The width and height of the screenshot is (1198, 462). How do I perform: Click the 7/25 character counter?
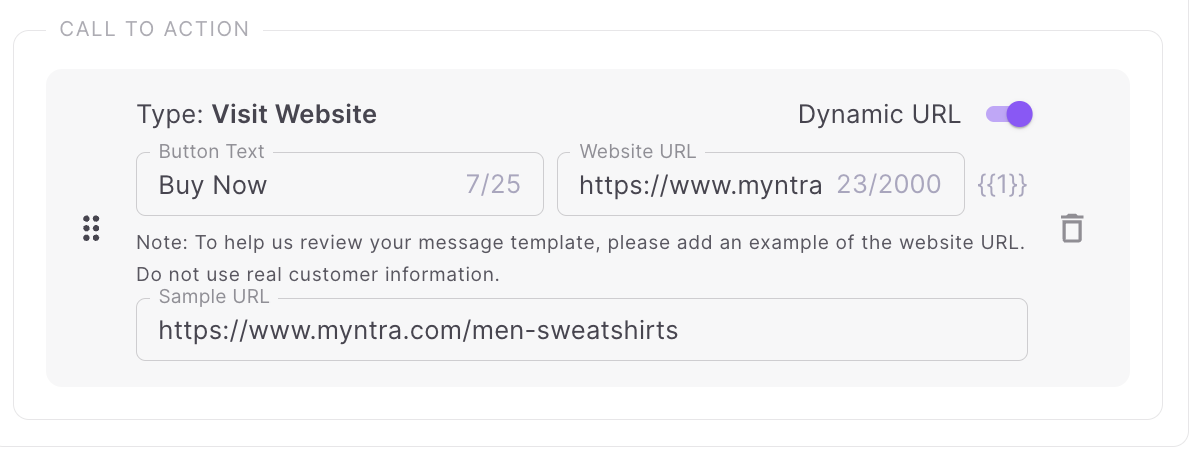(493, 185)
